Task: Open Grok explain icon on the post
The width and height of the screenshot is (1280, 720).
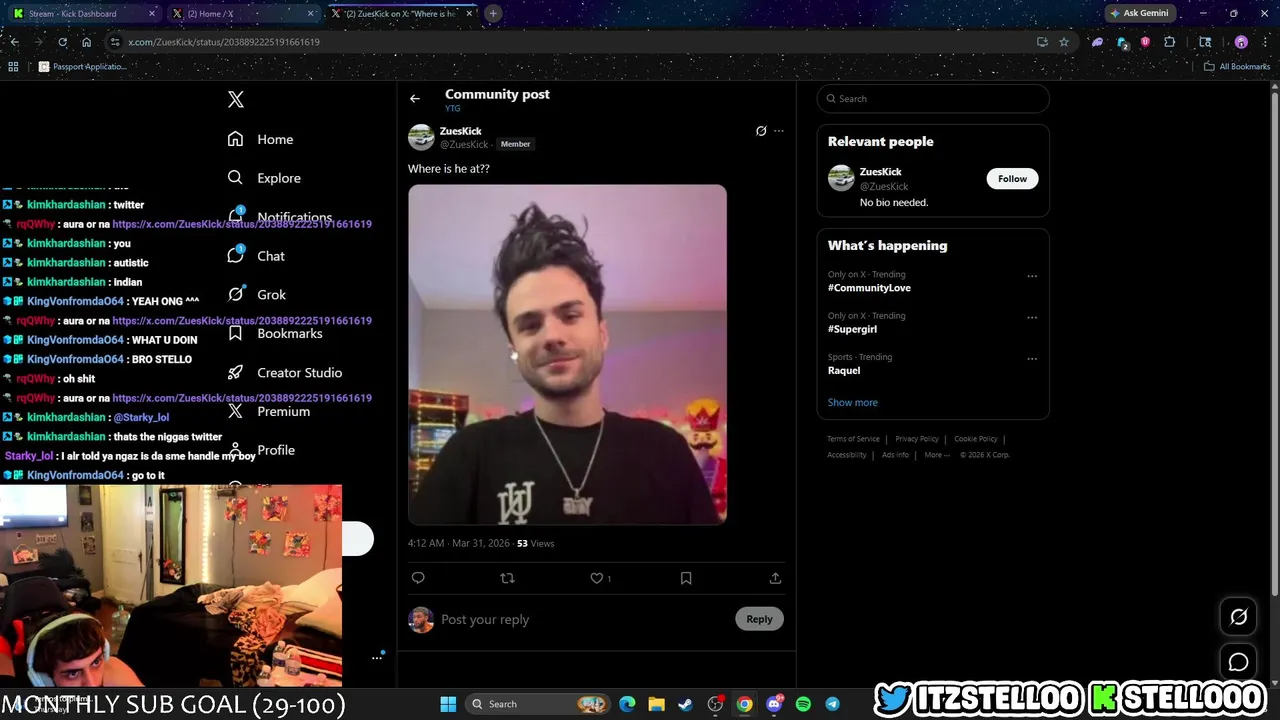Action: click(x=761, y=131)
